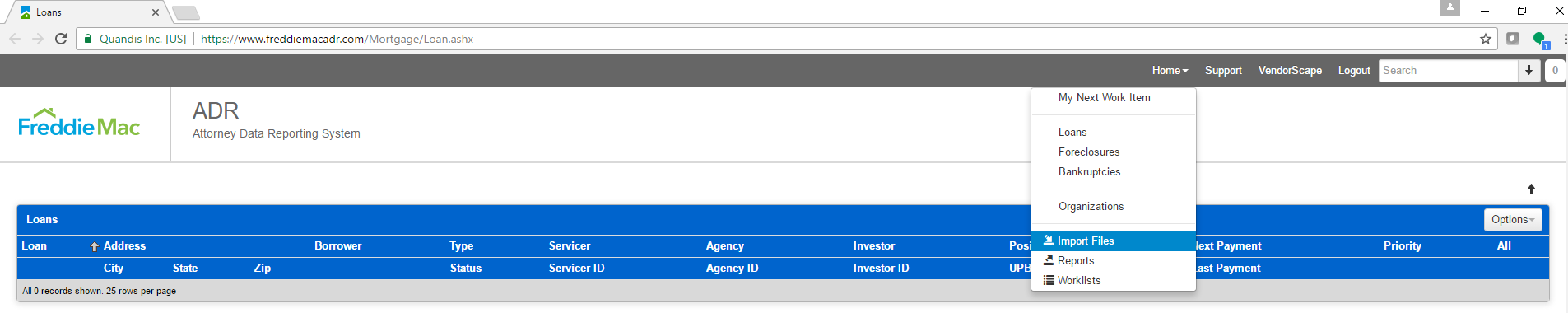
Task: Click the Logout link
Action: click(1354, 71)
